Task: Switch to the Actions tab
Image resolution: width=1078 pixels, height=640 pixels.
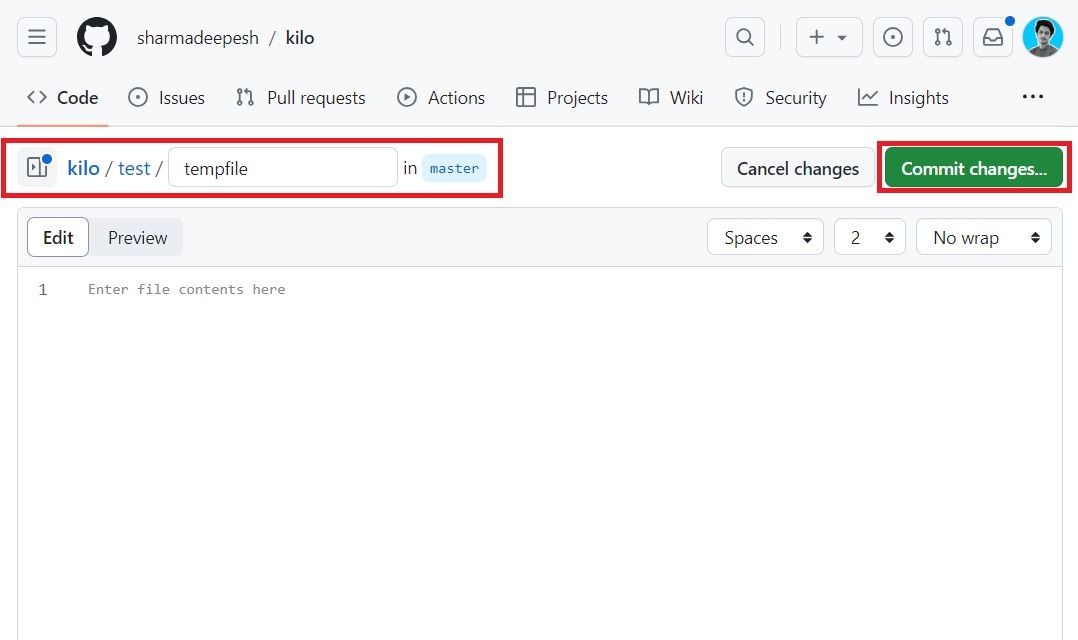Action: coord(441,97)
